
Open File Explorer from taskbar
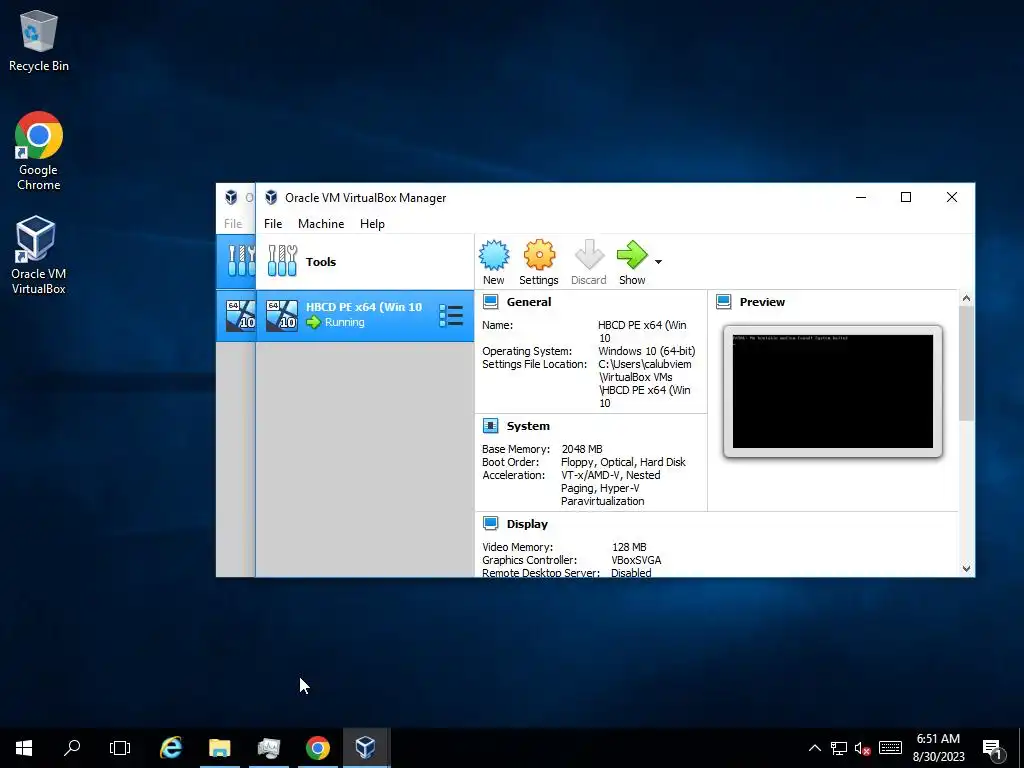point(220,748)
